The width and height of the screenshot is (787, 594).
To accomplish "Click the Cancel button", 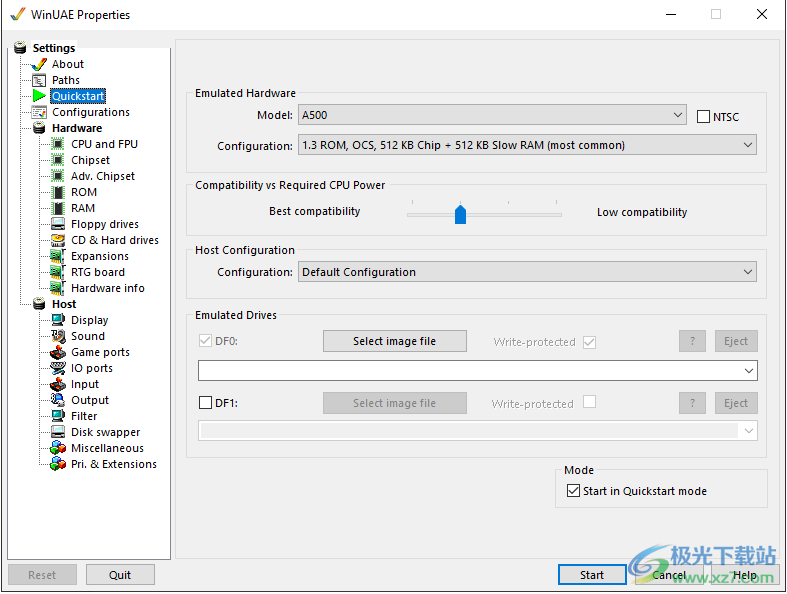I will point(670,575).
